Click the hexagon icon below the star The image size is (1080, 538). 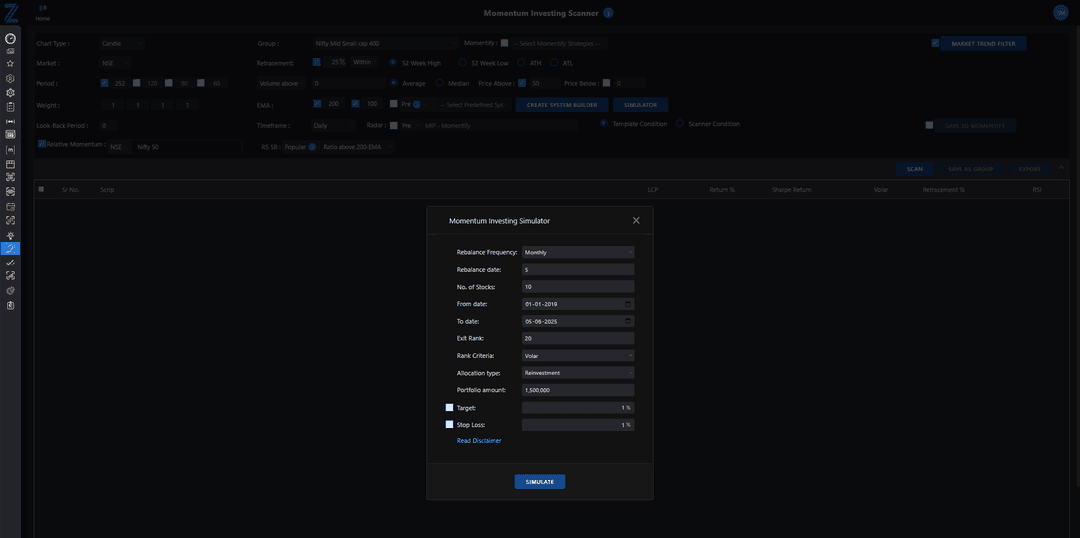point(10,78)
